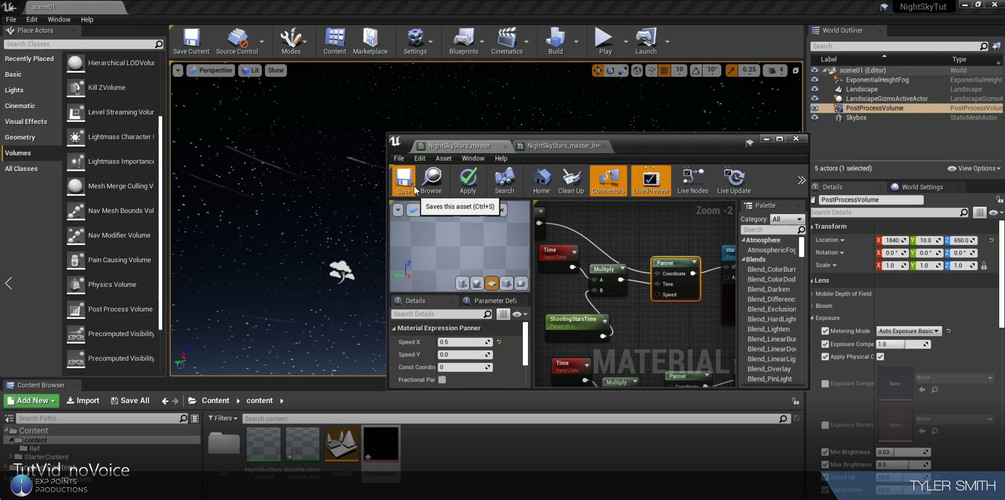
Task: Open the Perspective viewport dropdown
Action: [210, 71]
